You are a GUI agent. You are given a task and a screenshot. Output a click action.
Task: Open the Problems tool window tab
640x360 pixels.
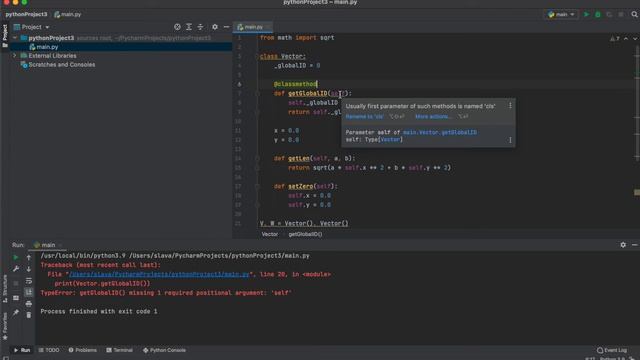click(x=82, y=350)
